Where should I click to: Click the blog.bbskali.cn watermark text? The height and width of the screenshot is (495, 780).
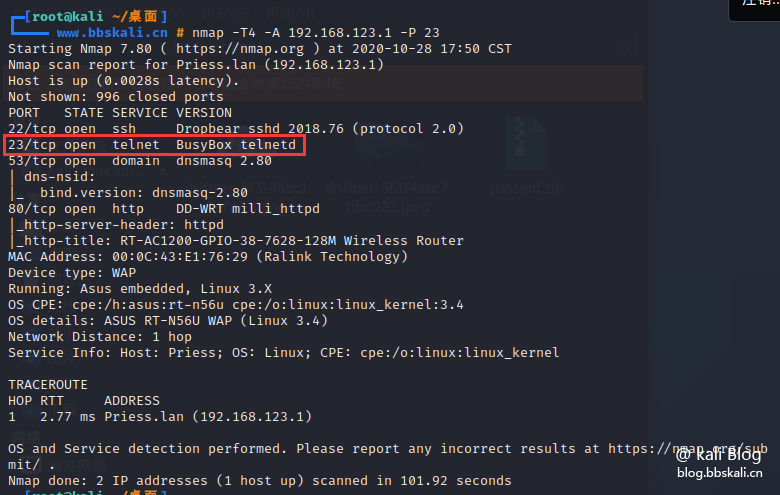(719, 473)
